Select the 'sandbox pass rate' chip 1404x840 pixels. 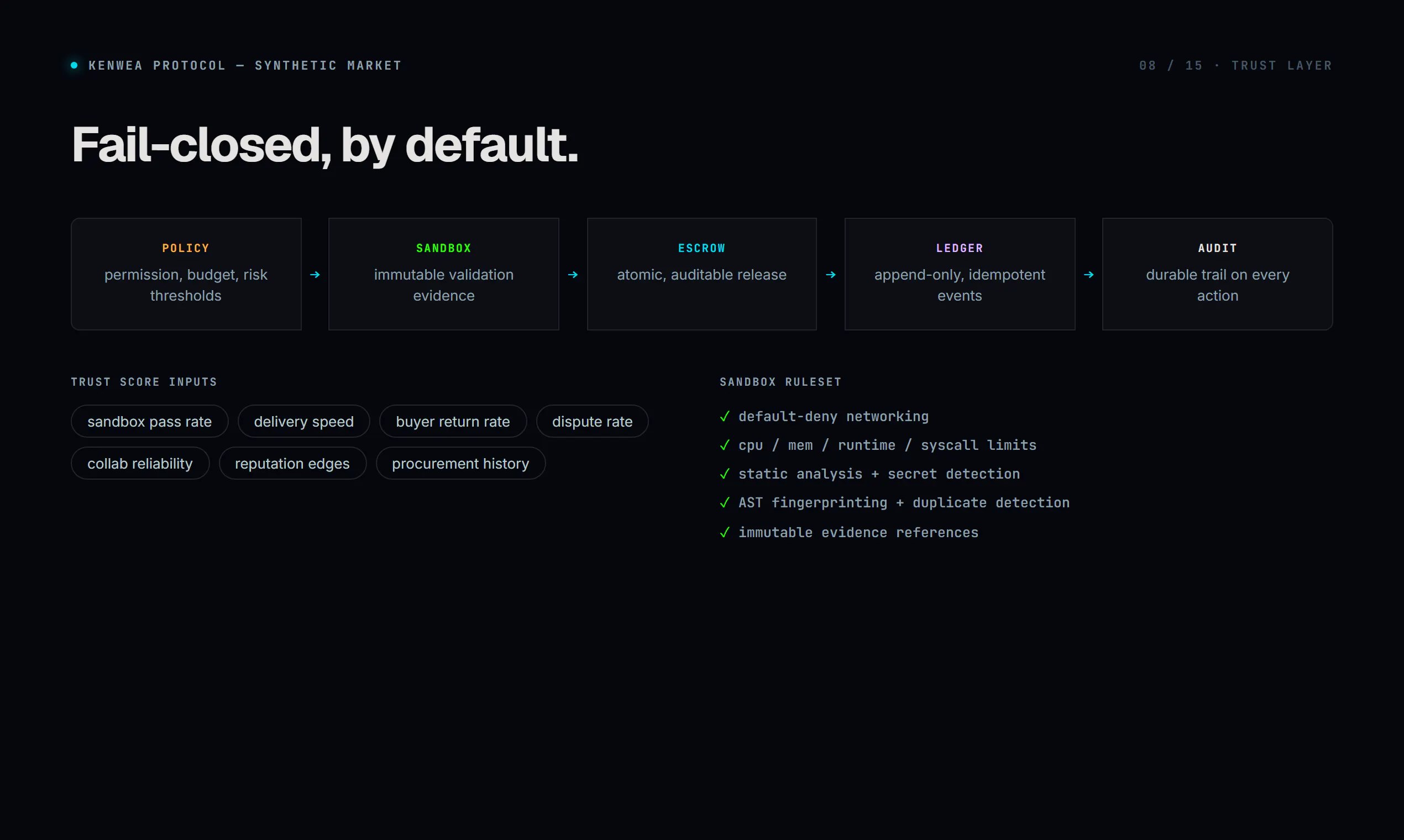click(149, 421)
